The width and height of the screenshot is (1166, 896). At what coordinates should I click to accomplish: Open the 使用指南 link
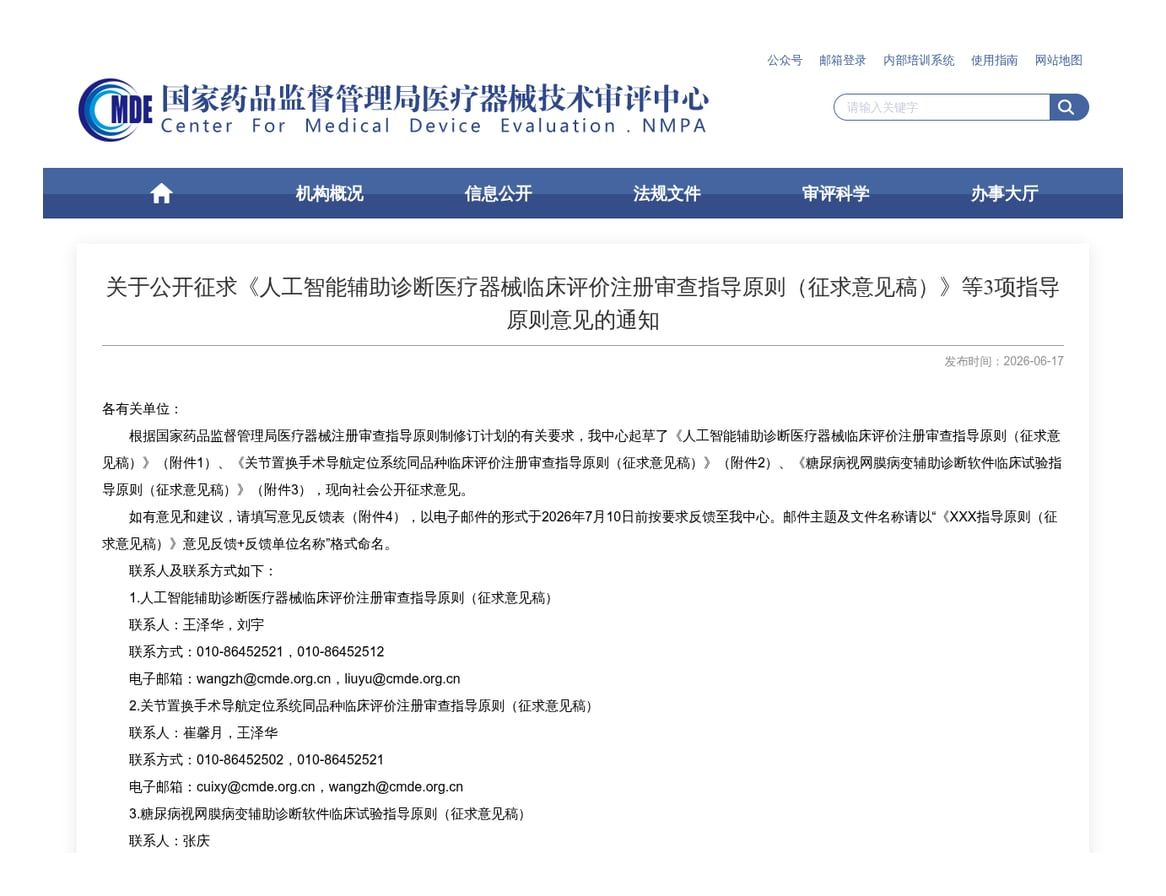(994, 60)
